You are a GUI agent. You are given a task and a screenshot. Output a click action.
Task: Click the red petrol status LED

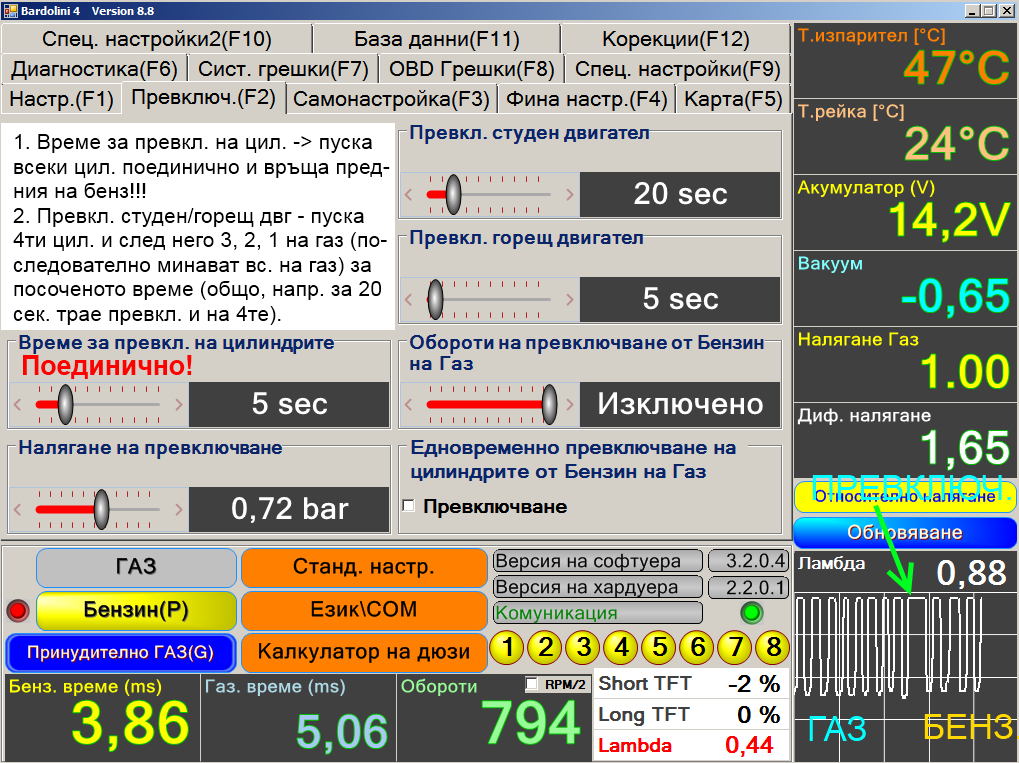18,611
